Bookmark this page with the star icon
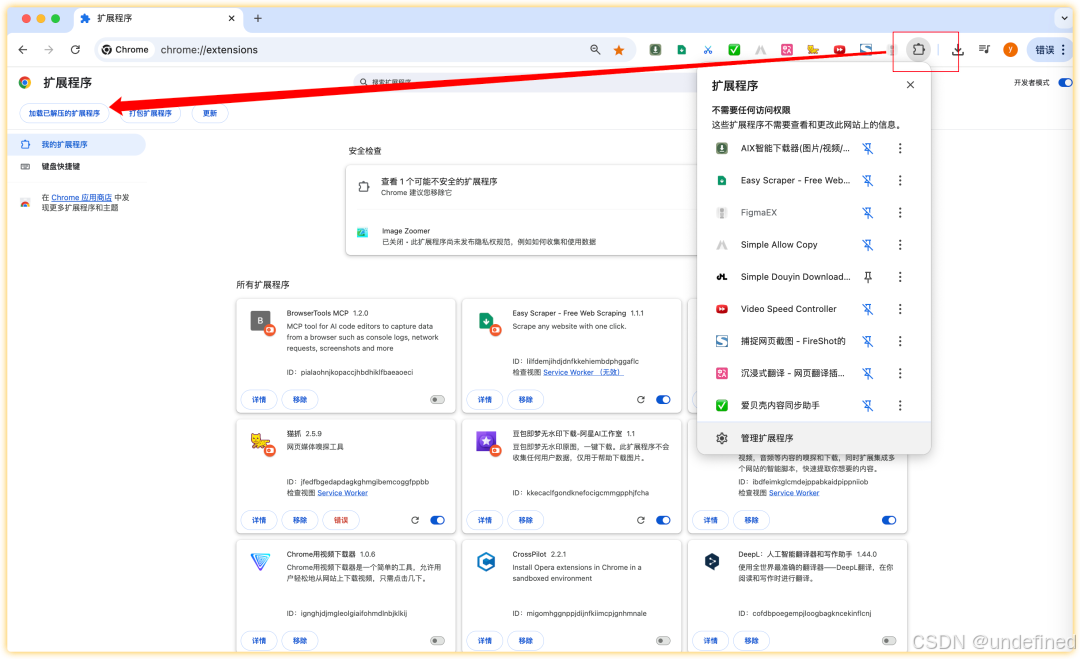The height and width of the screenshot is (659, 1080). click(619, 50)
